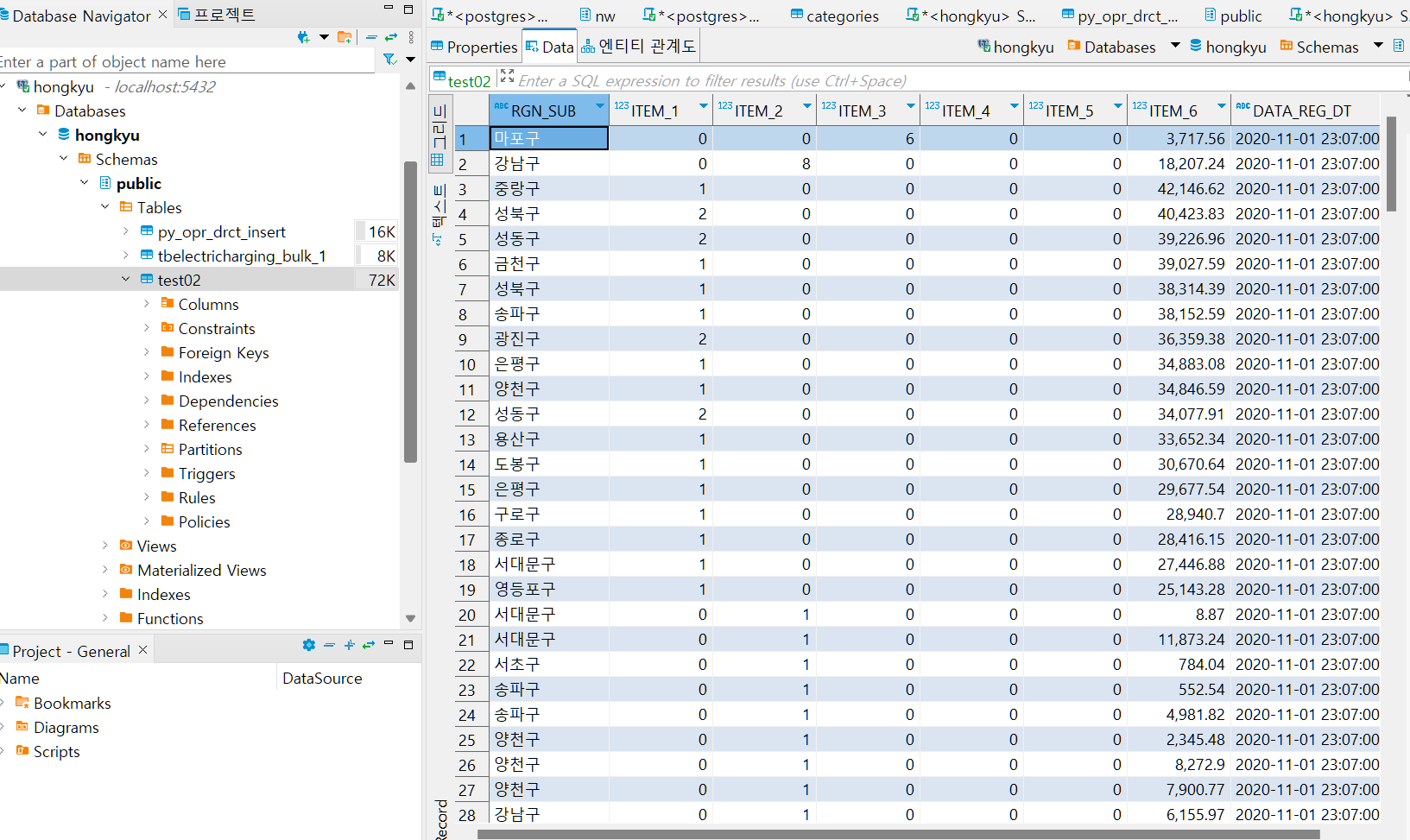Close the Database Navigator tab
The height and width of the screenshot is (840, 1410).
click(x=162, y=15)
